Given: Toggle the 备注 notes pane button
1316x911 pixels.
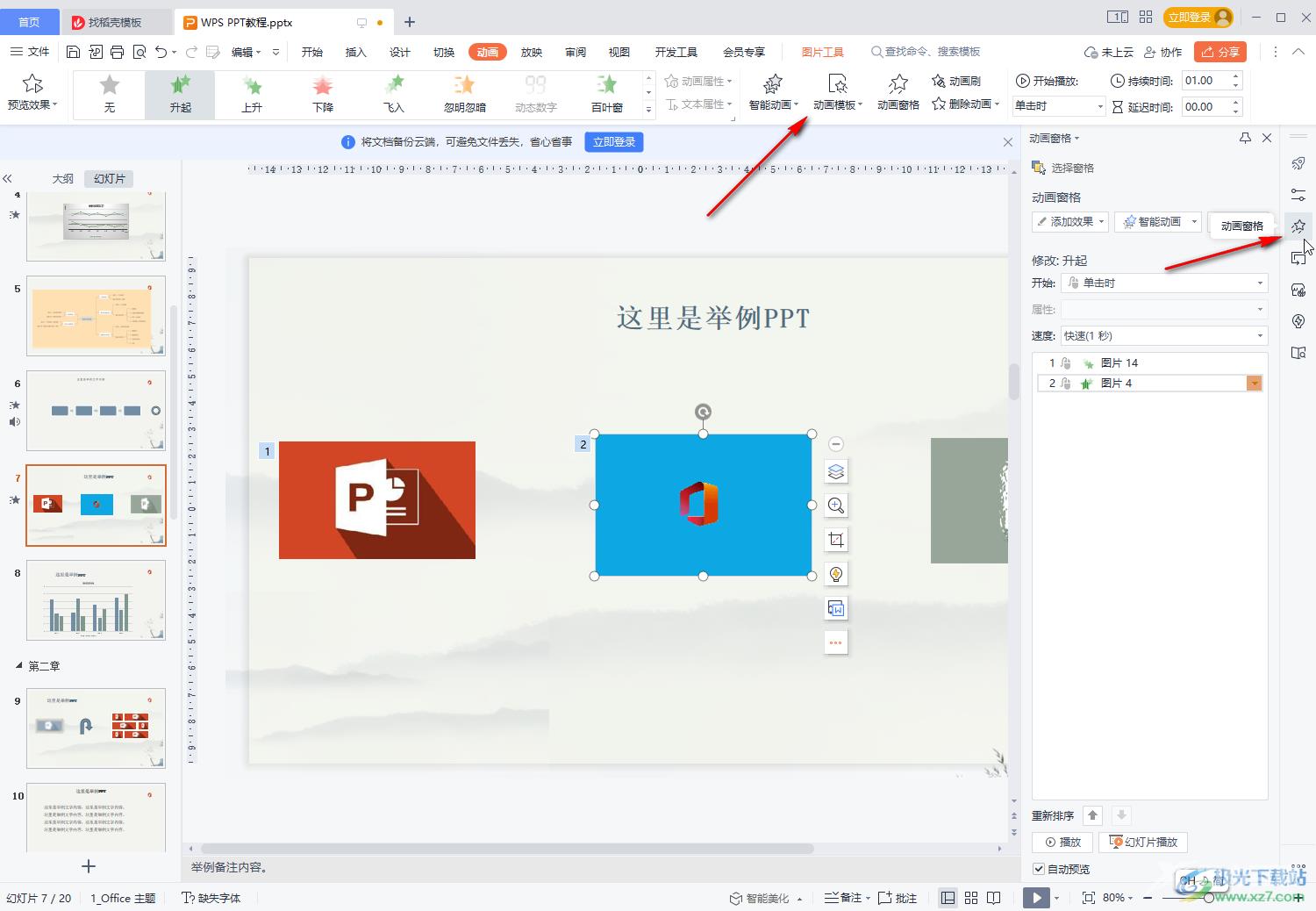Looking at the screenshot, I should 847,898.
